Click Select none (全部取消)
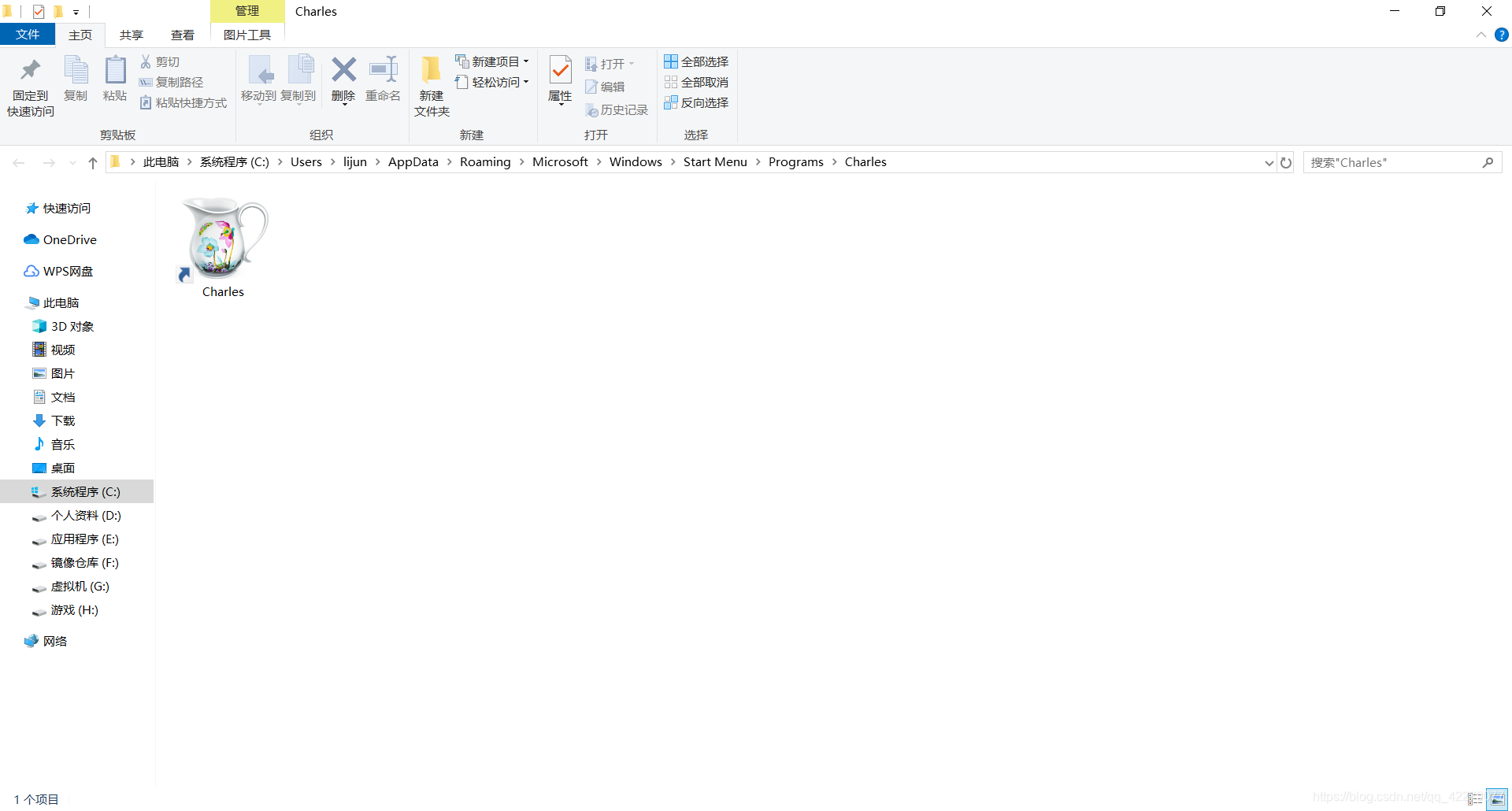The height and width of the screenshot is (811, 1512). [696, 82]
